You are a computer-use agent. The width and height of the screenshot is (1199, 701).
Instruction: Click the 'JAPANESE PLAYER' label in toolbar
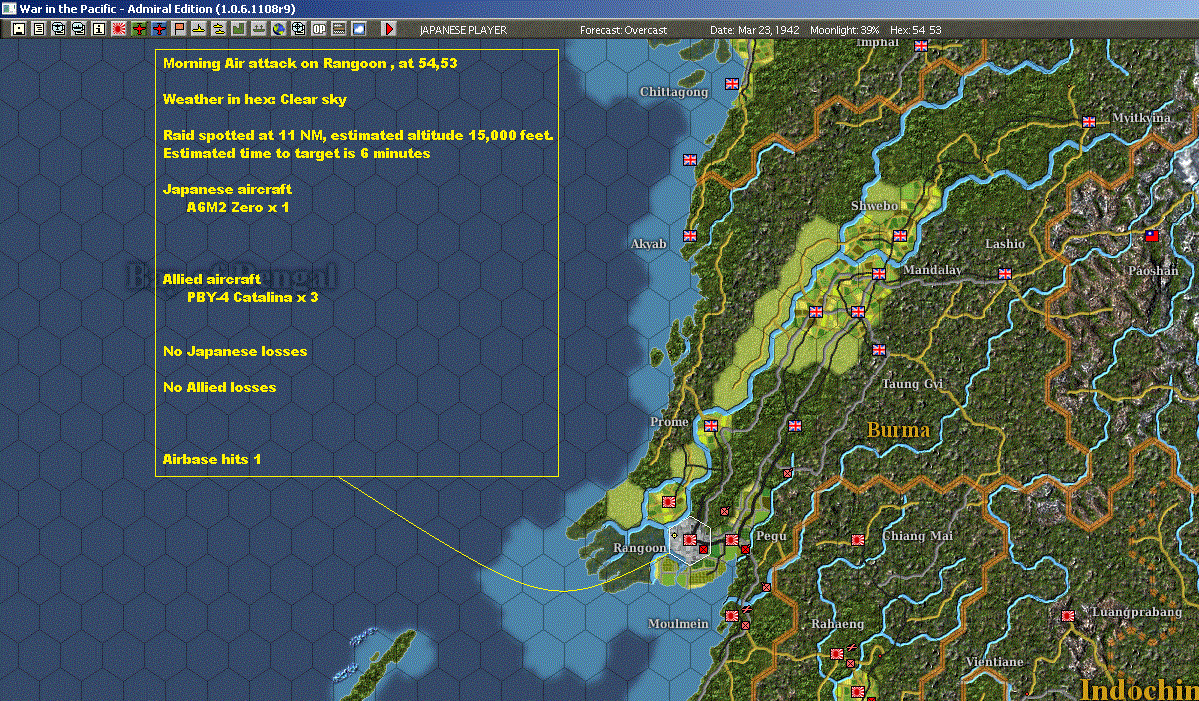point(463,30)
